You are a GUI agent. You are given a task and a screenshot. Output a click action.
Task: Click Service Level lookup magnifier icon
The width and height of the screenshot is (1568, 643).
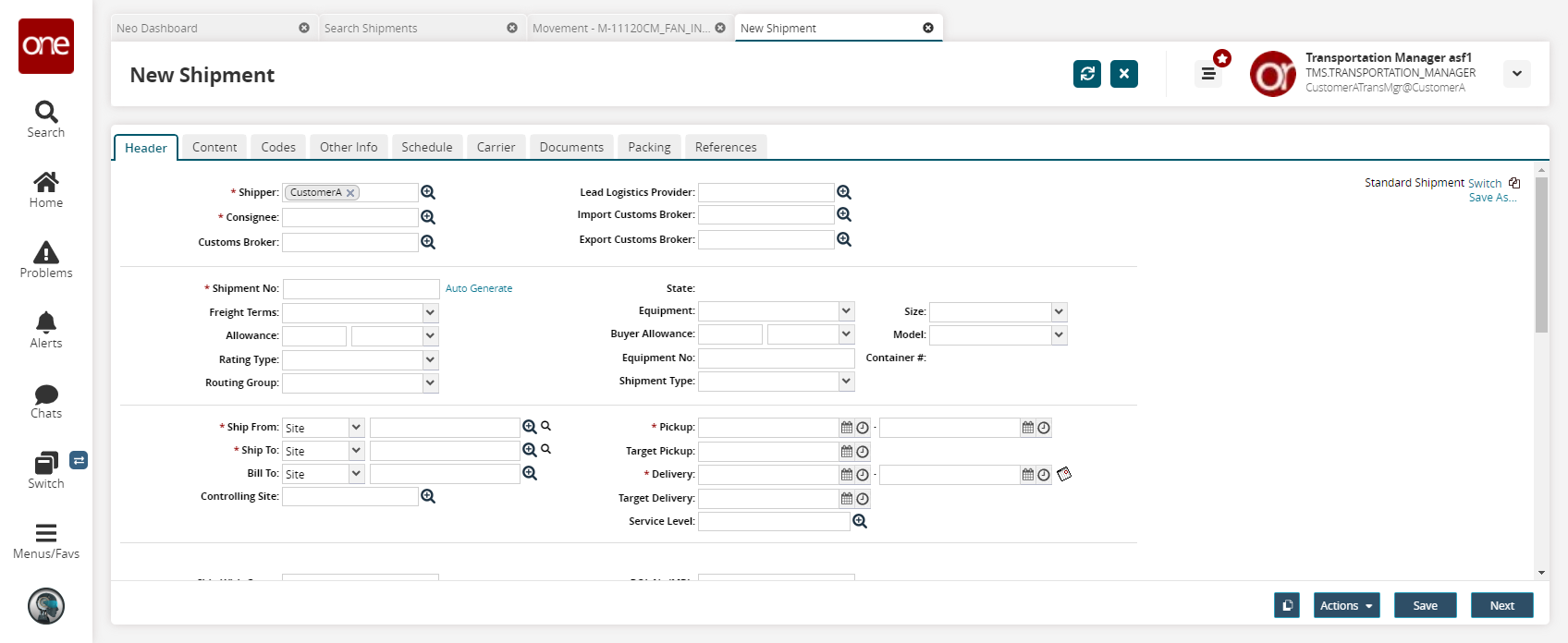[860, 522]
